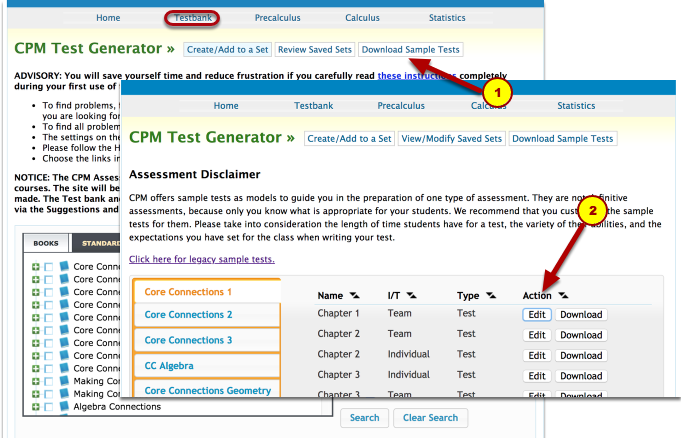
Task: Click the Name column header
Action: coord(330,295)
